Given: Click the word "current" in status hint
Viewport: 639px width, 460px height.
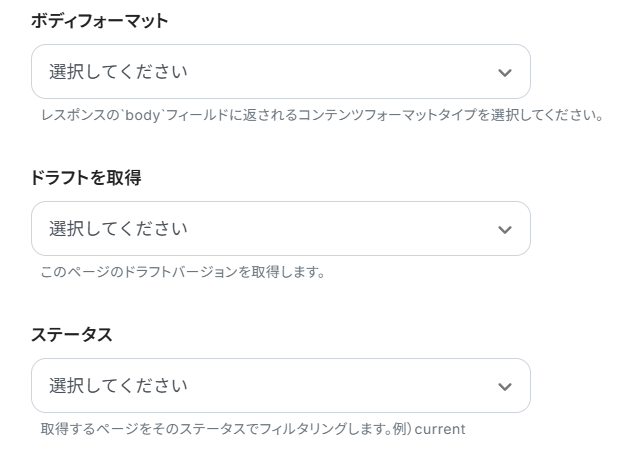Looking at the screenshot, I should coord(440,429).
